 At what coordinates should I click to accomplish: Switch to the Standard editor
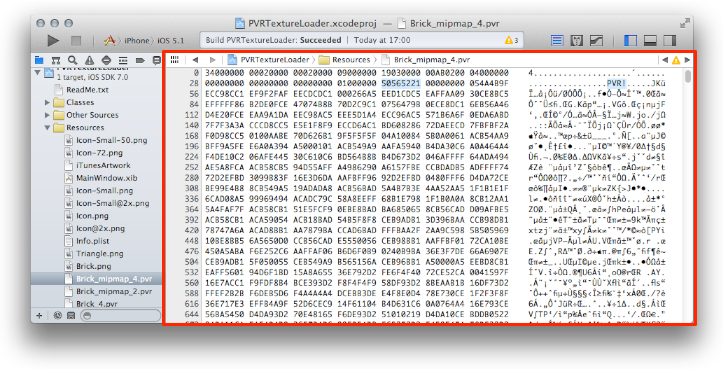click(557, 41)
